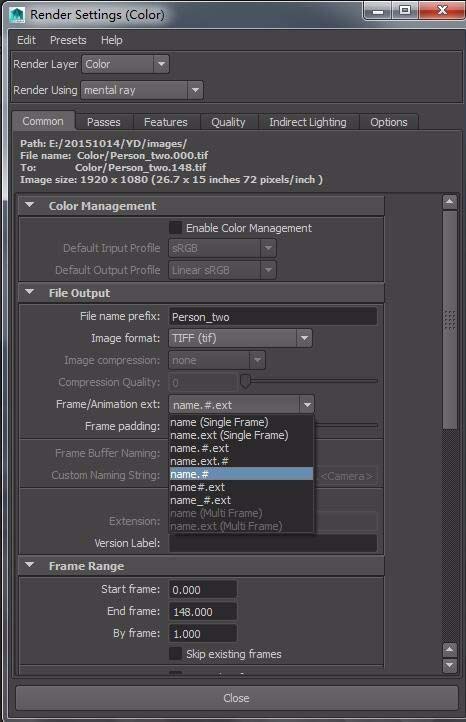Screen dimensions: 466x722
Task: Open the Presets menu
Action: (x=68, y=40)
